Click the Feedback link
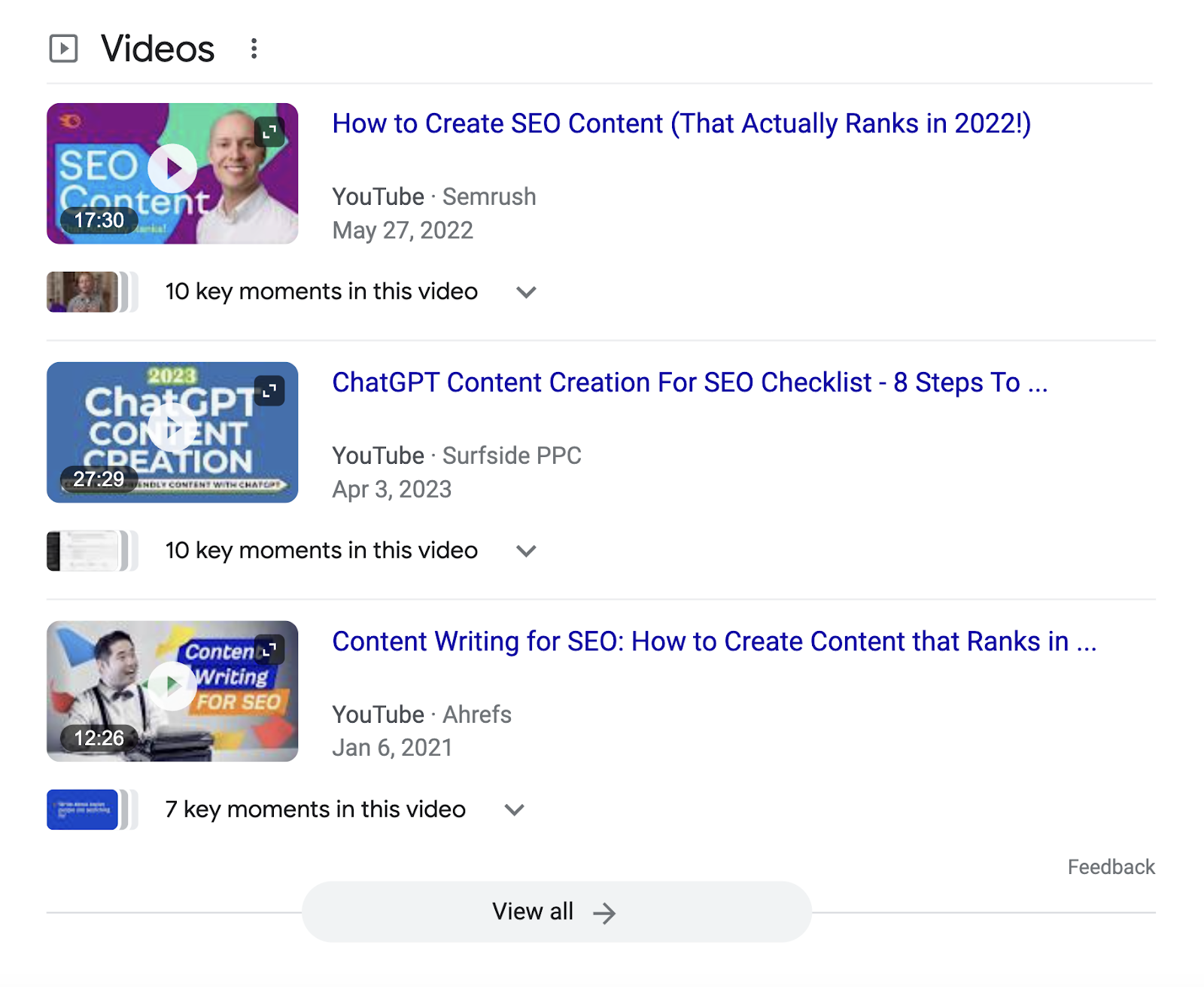1204x987 pixels. click(1111, 867)
